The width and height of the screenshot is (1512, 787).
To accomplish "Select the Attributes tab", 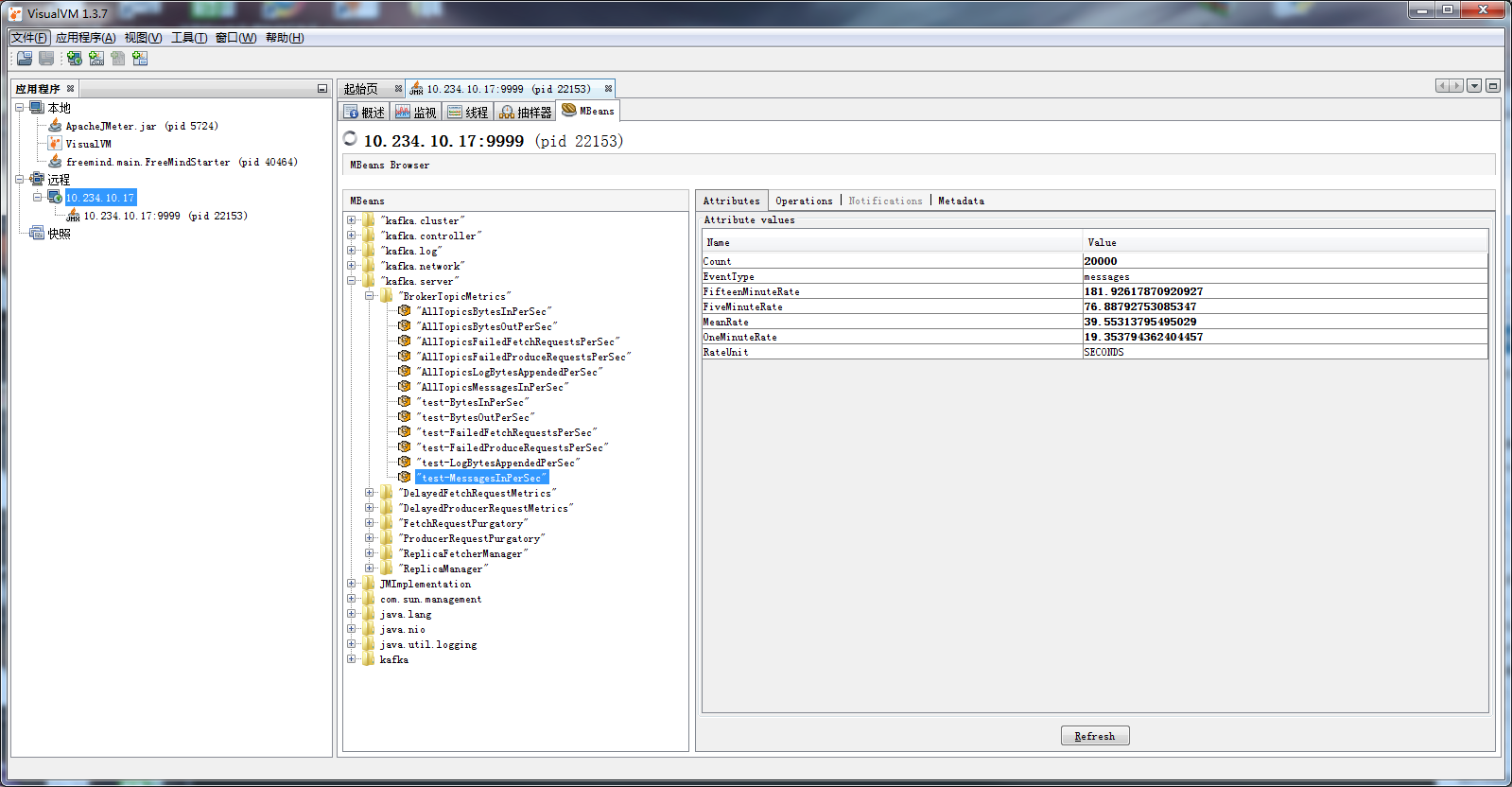I will point(732,201).
